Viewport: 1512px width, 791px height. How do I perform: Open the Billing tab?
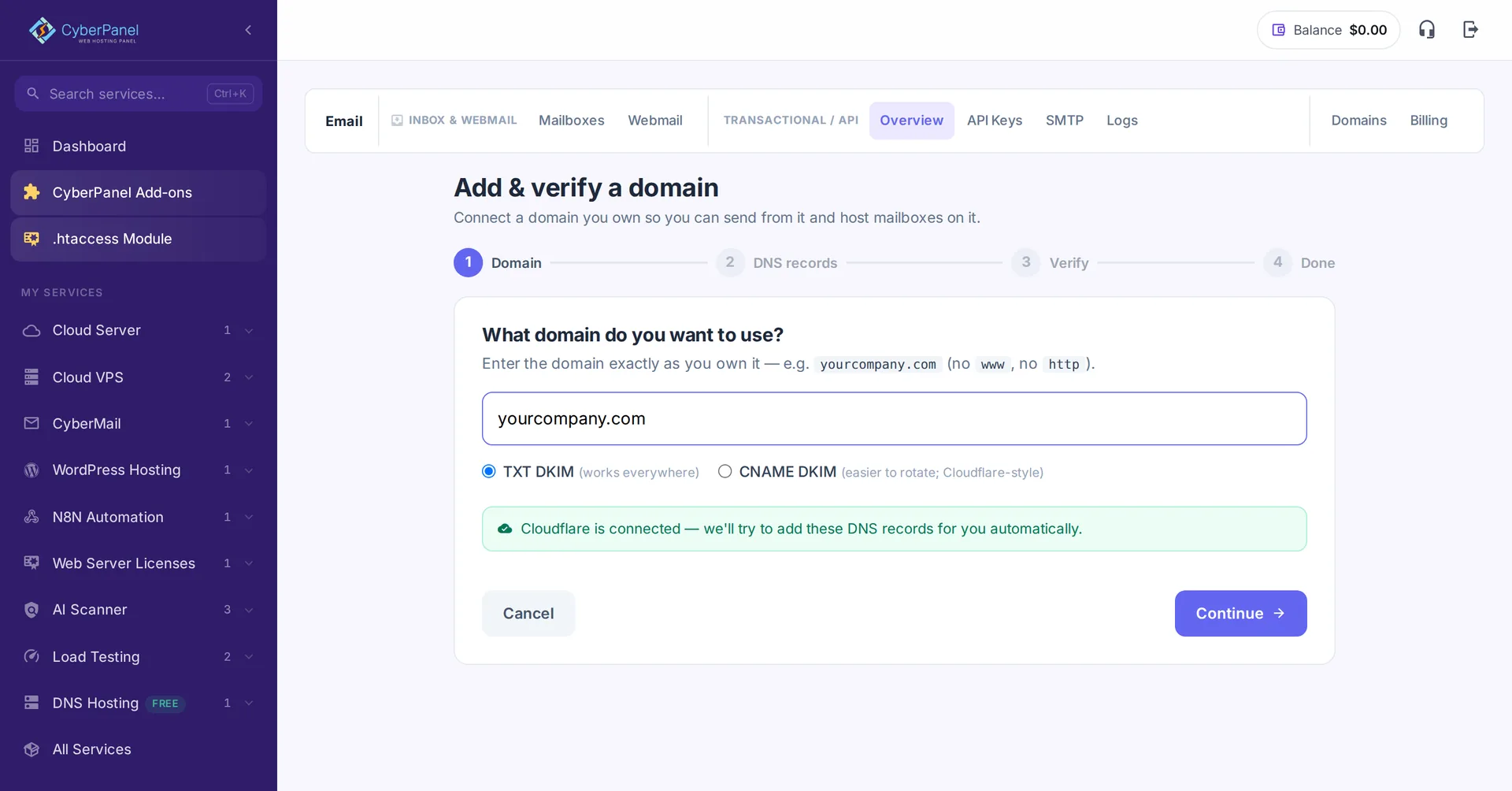1429,121
